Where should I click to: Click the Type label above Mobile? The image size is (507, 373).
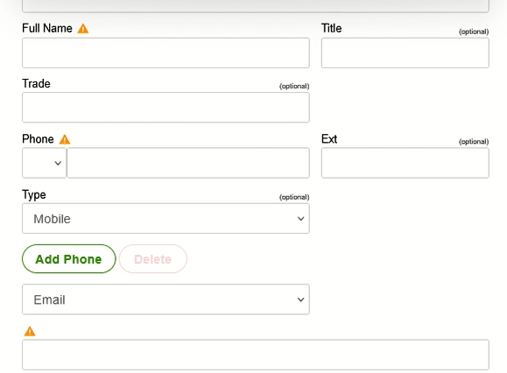click(x=34, y=195)
